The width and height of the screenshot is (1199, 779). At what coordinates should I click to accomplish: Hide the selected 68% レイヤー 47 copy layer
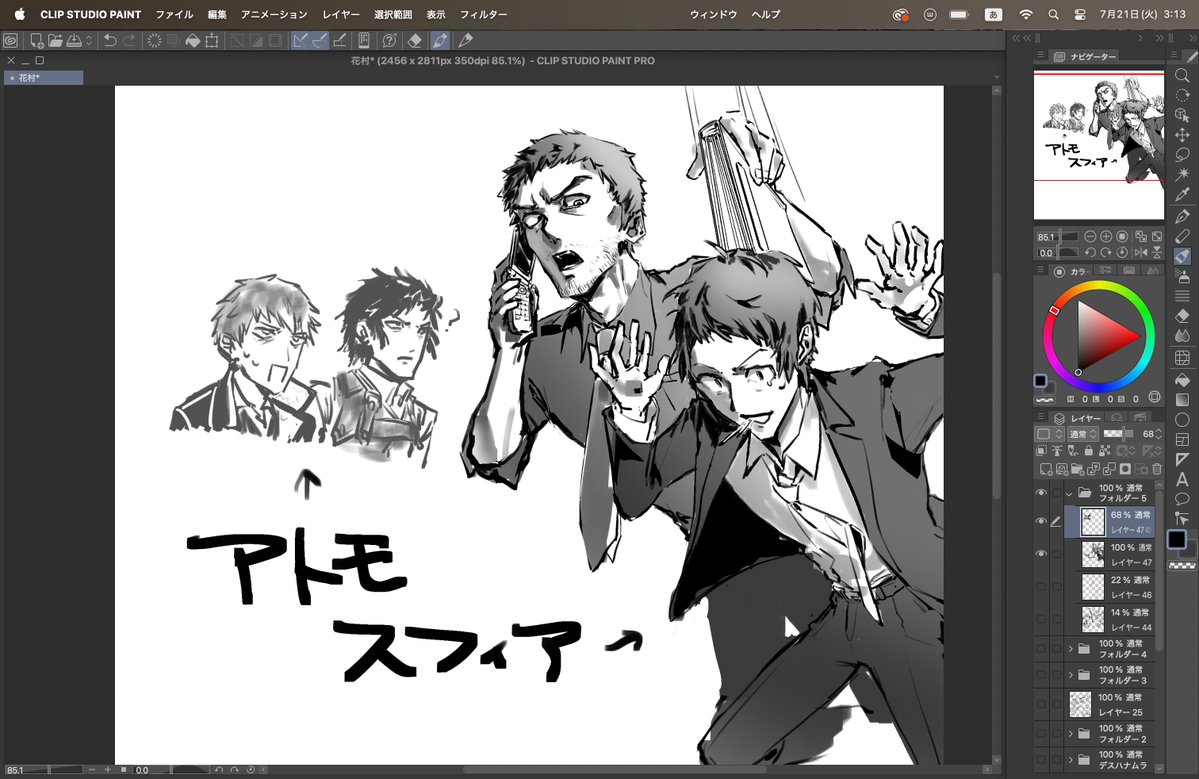click(1041, 521)
